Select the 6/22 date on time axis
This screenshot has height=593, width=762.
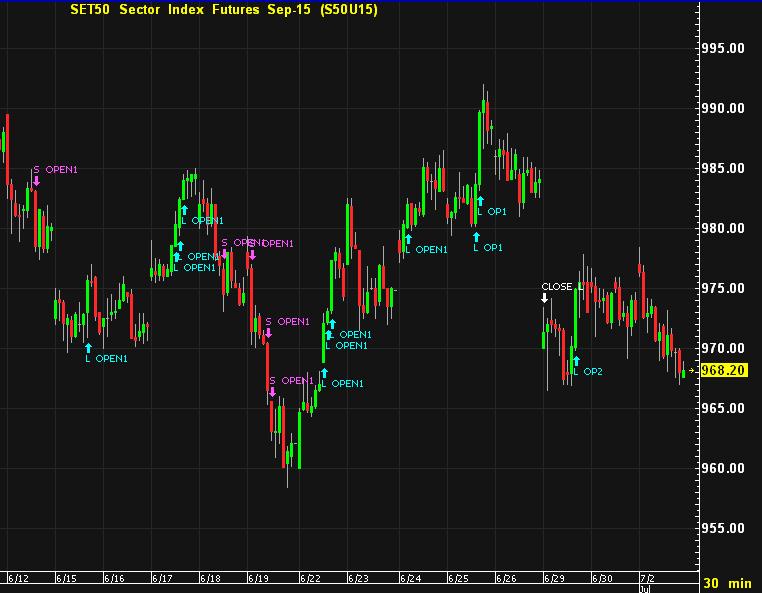[310, 578]
